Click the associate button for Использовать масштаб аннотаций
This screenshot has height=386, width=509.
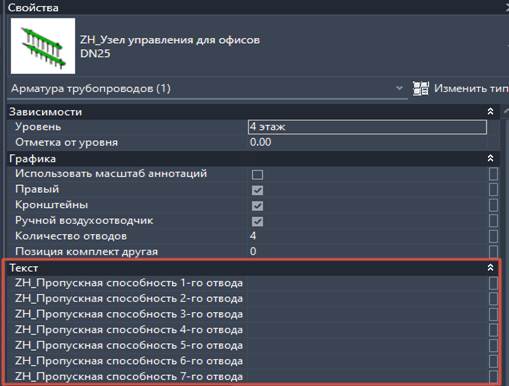click(x=493, y=174)
